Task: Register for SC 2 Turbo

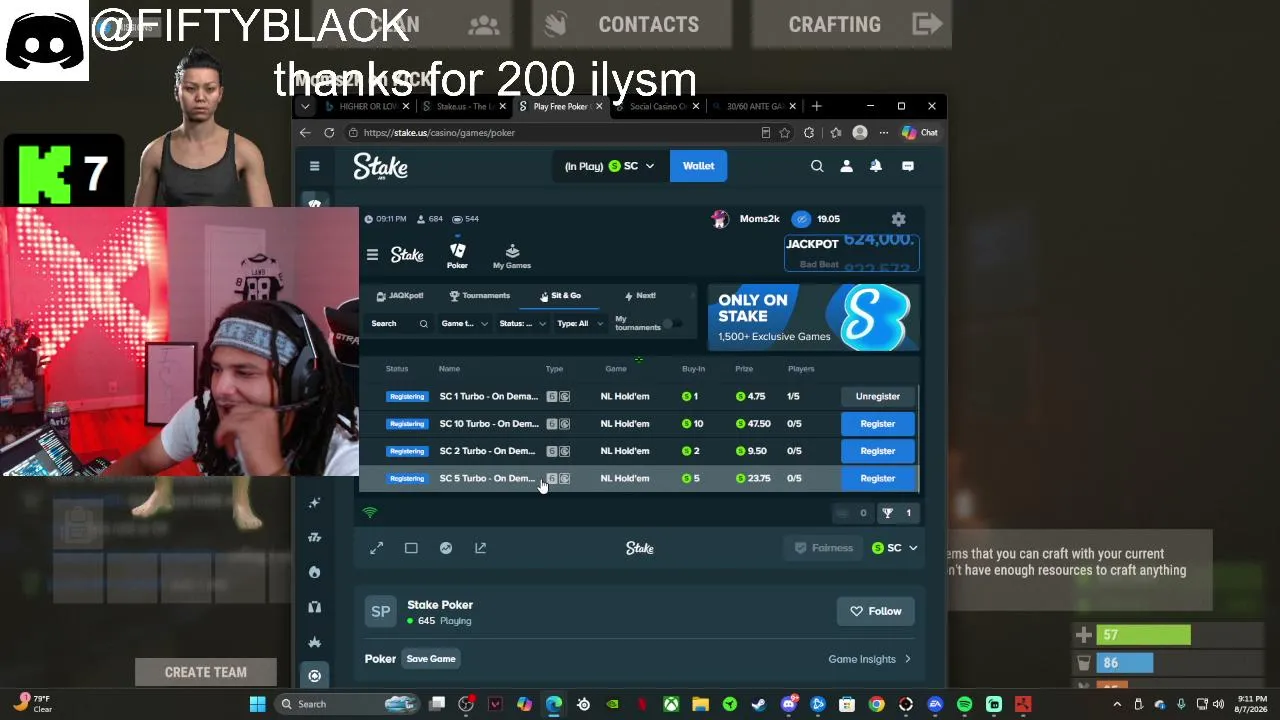Action: click(877, 451)
